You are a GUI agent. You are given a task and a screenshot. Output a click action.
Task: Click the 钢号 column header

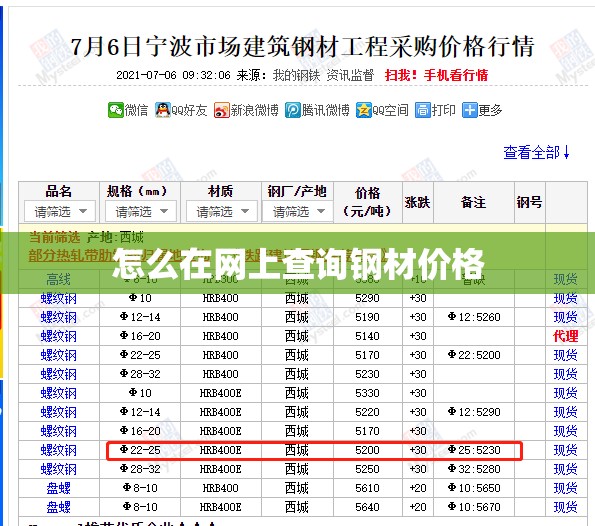(529, 202)
